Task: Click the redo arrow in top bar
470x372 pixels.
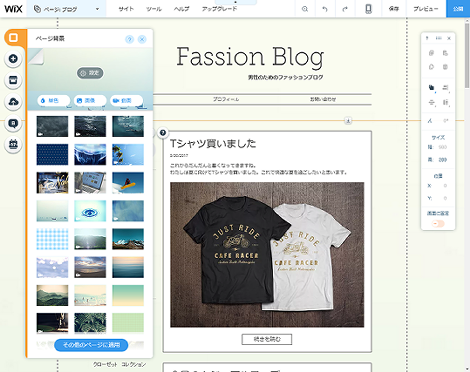Action: 345,9
